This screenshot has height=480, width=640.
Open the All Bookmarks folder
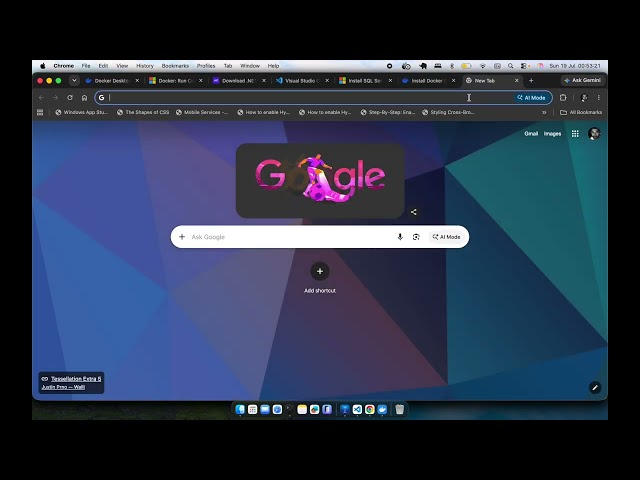coord(581,112)
